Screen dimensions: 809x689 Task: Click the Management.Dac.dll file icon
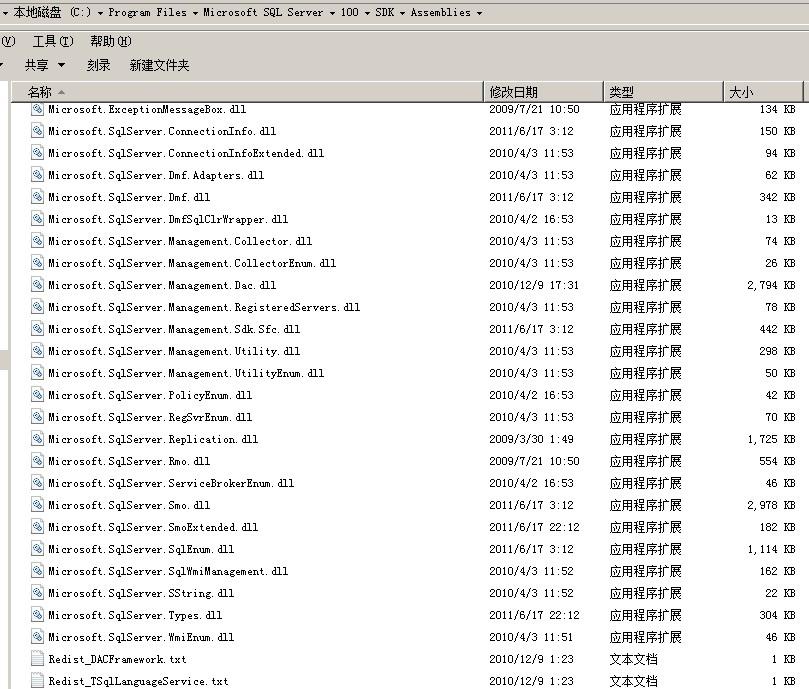pos(37,285)
